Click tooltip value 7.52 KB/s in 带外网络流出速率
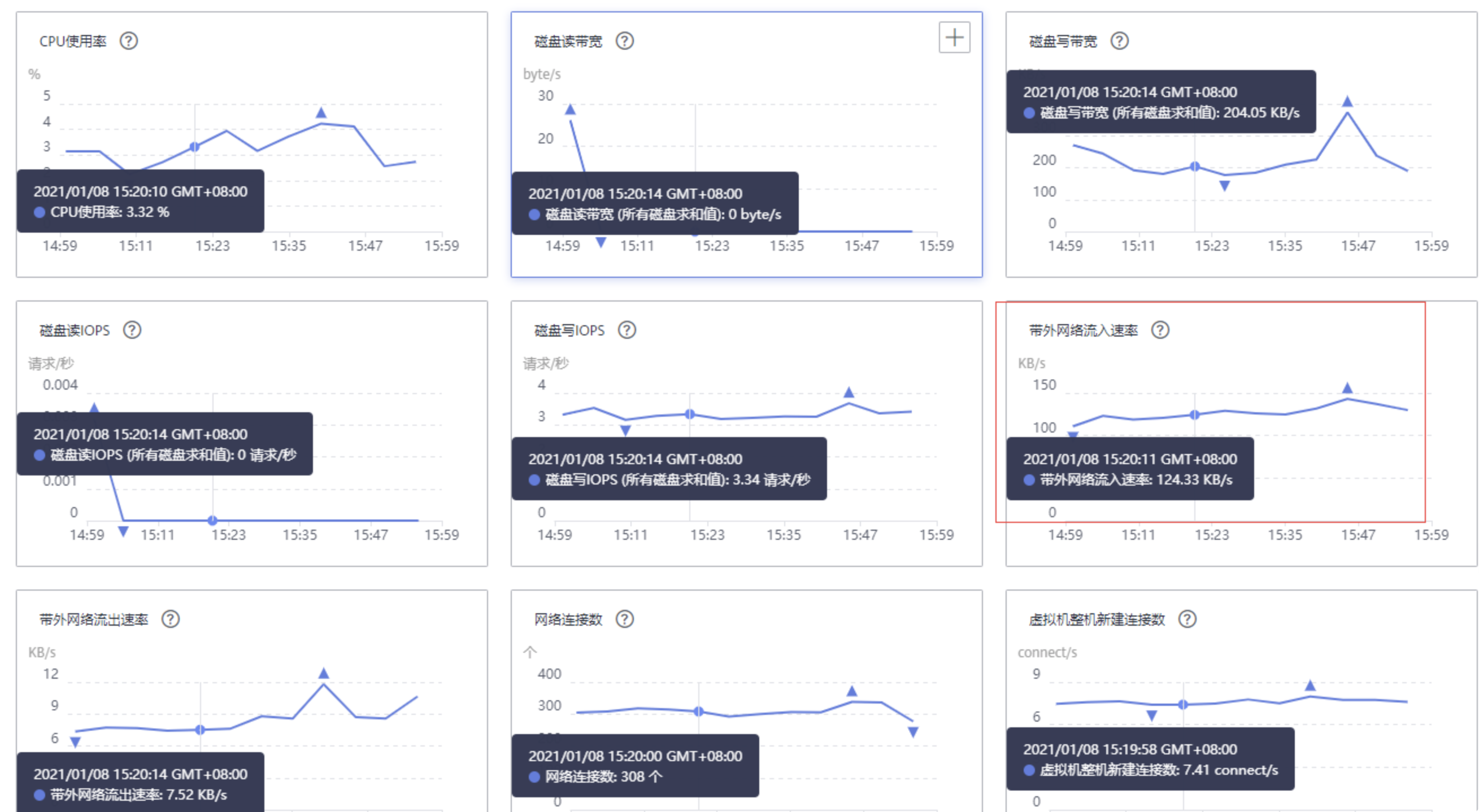 (197, 795)
